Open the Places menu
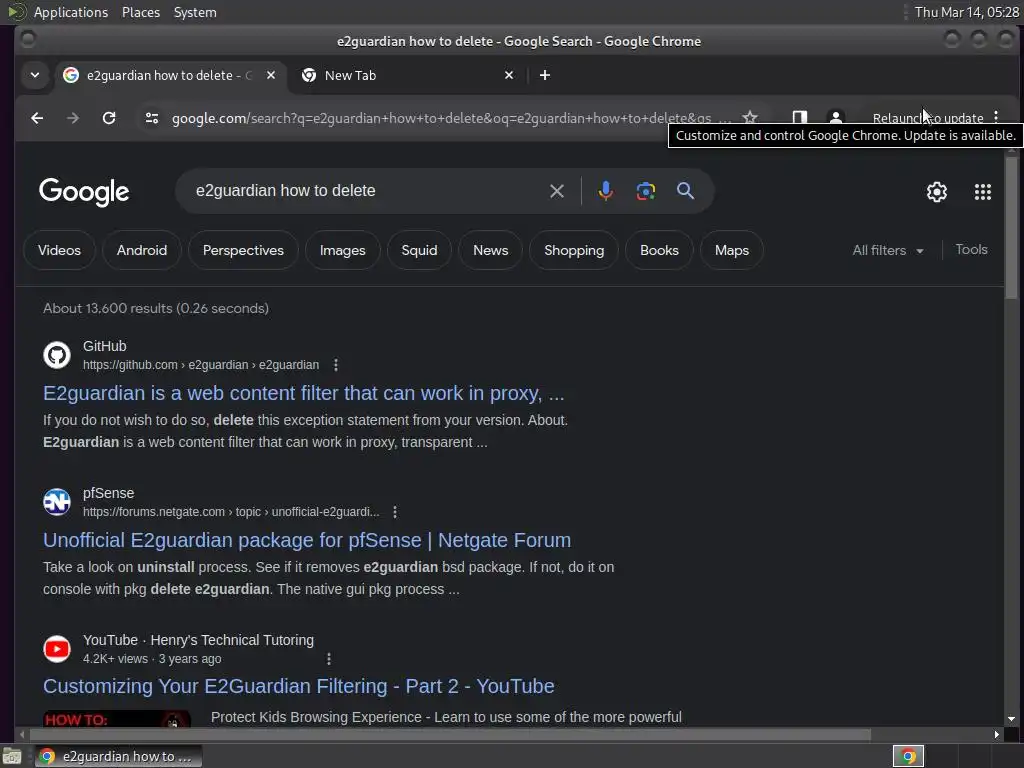 pos(140,12)
